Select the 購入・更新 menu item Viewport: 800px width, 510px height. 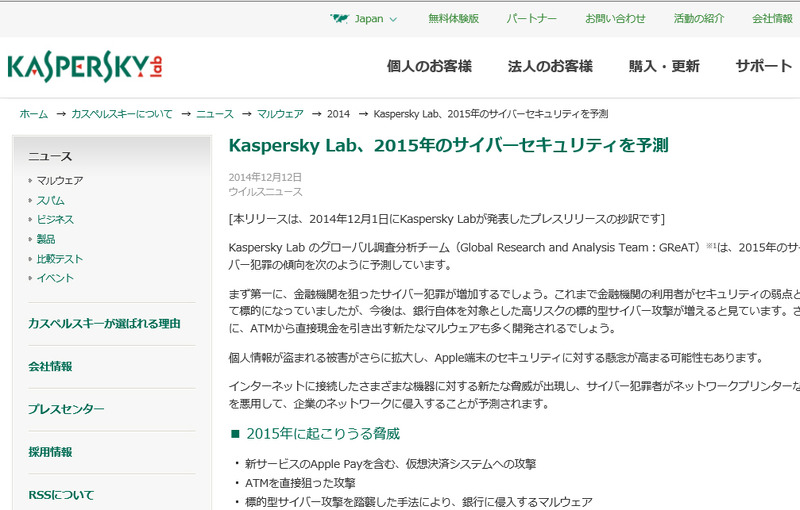point(664,67)
